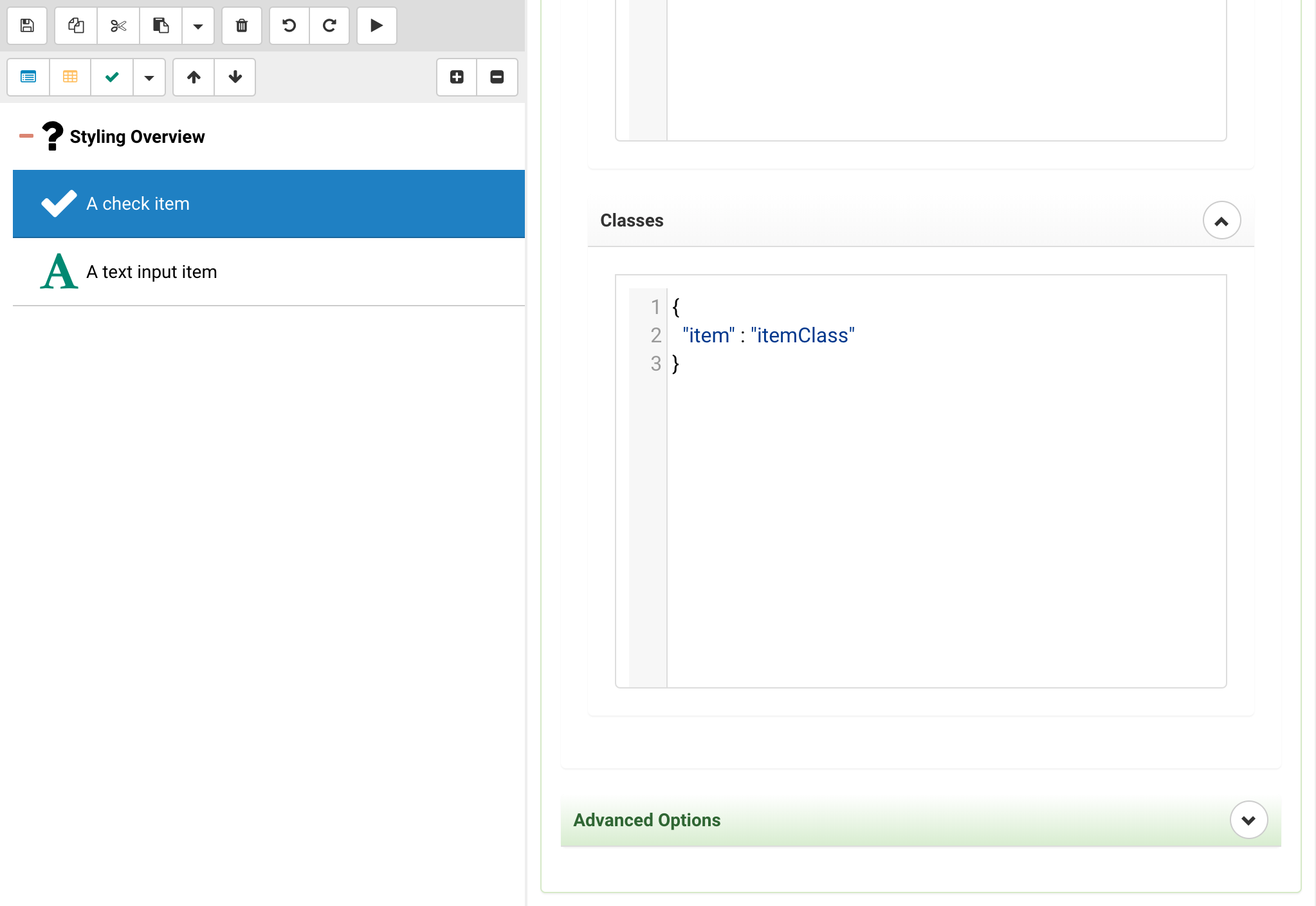1316x906 pixels.
Task: Click the scissors cut icon
Action: click(118, 26)
